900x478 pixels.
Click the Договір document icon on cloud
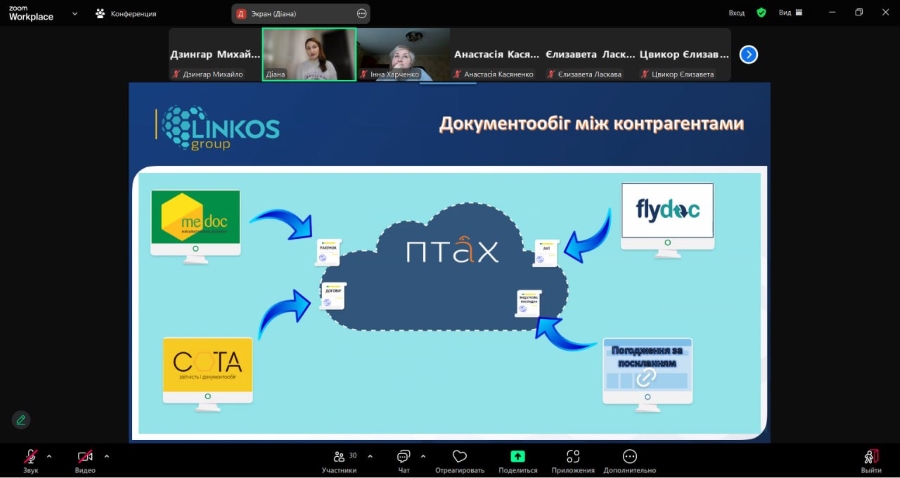pyautogui.click(x=333, y=296)
